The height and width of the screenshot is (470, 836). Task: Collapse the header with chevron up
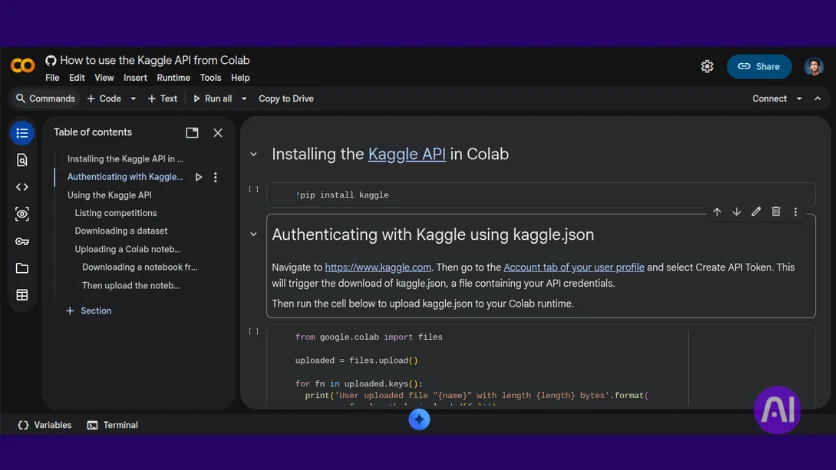pyautogui.click(x=817, y=99)
